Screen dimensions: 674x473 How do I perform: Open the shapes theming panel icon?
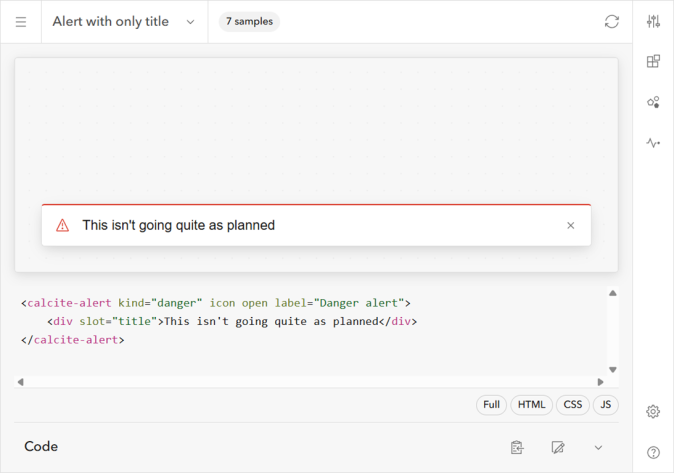tap(653, 102)
